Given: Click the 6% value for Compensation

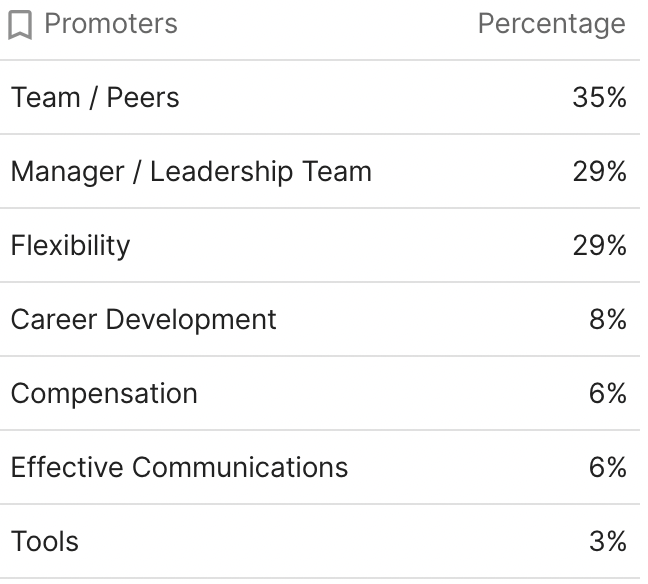Looking at the screenshot, I should [607, 393].
